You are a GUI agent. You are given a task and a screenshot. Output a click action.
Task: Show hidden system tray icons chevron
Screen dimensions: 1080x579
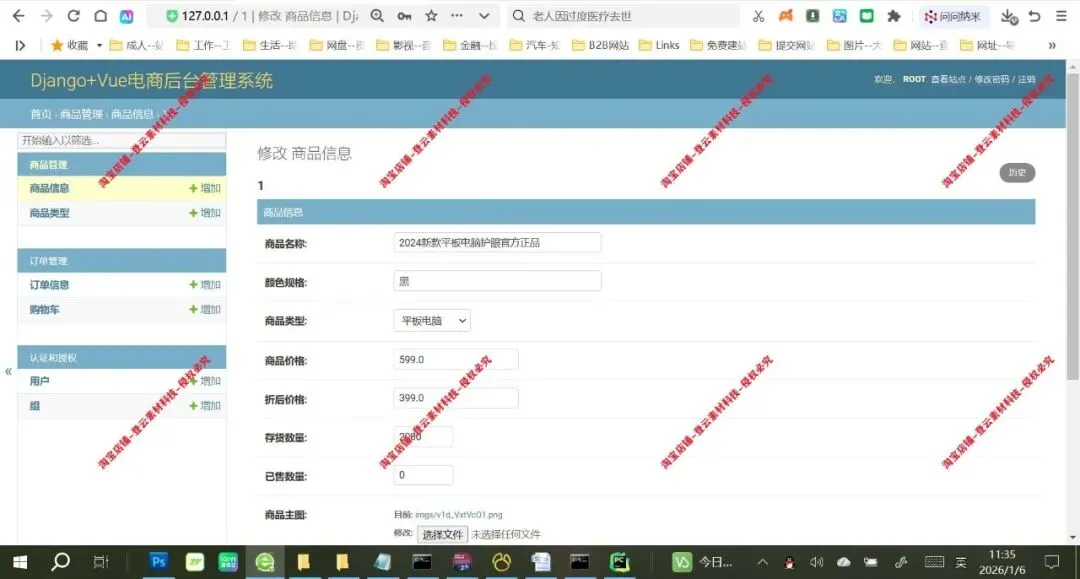tap(762, 562)
